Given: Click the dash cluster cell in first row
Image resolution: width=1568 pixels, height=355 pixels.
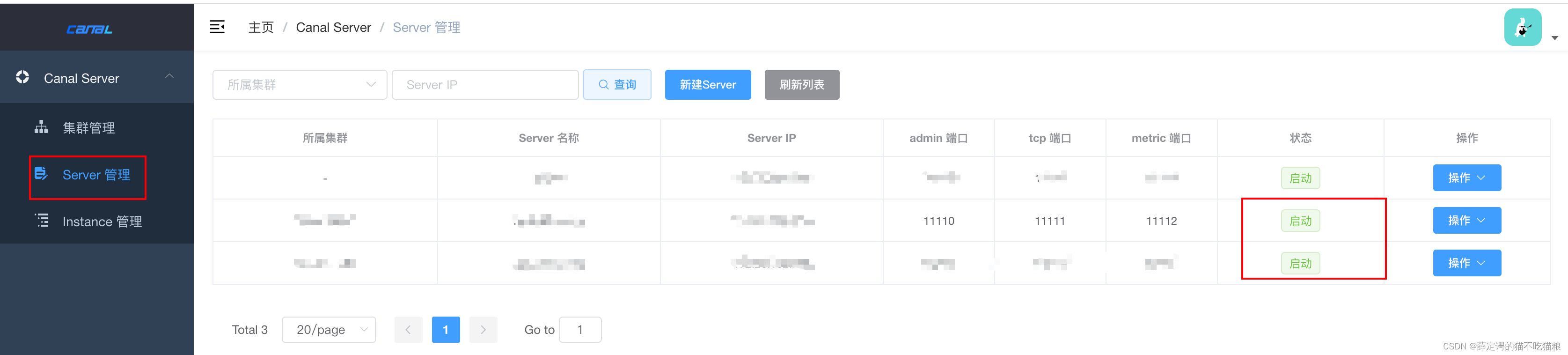Looking at the screenshot, I should click(325, 178).
